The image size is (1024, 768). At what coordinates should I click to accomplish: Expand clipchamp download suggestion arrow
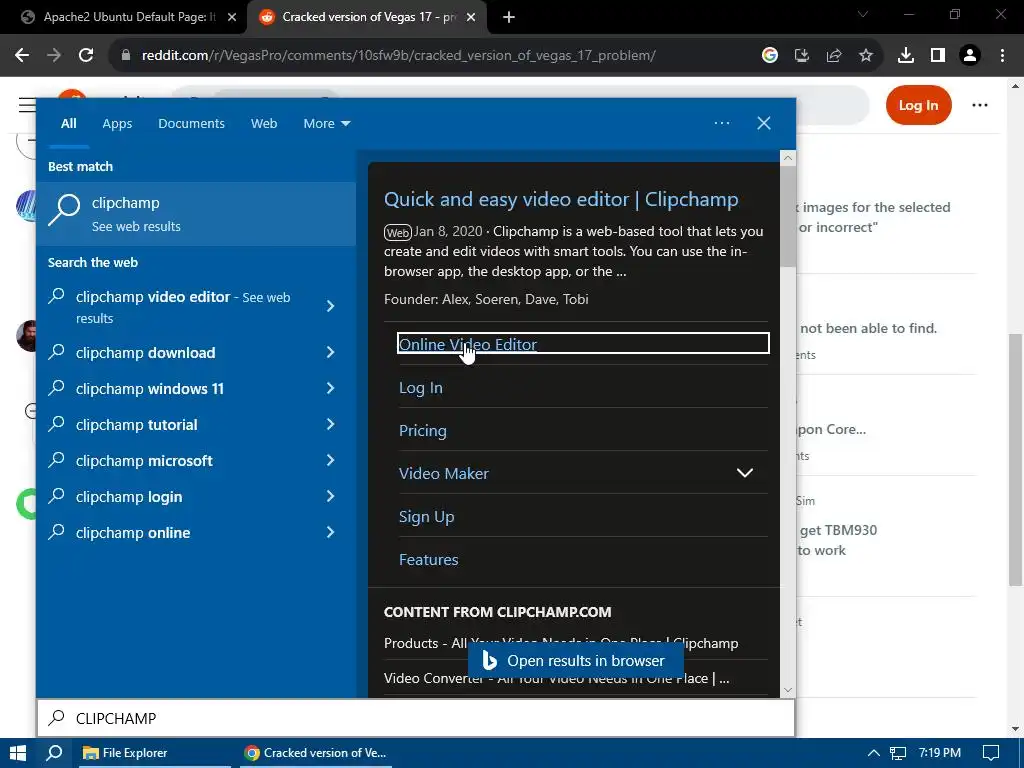[x=330, y=353]
